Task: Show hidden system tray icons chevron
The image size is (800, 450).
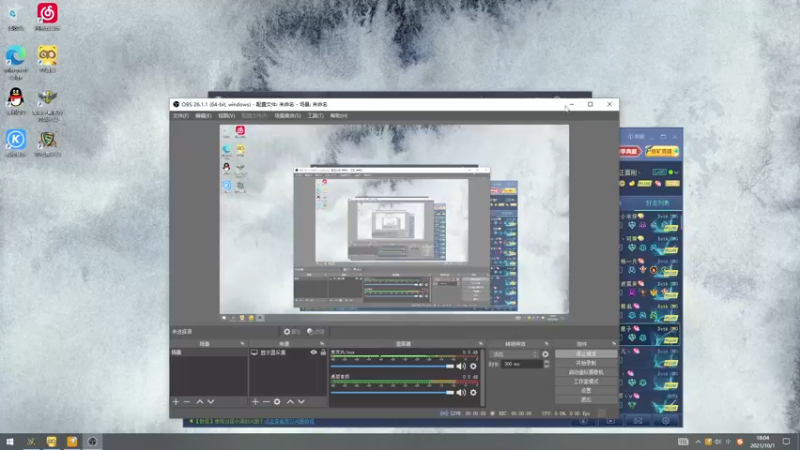Action: 698,442
